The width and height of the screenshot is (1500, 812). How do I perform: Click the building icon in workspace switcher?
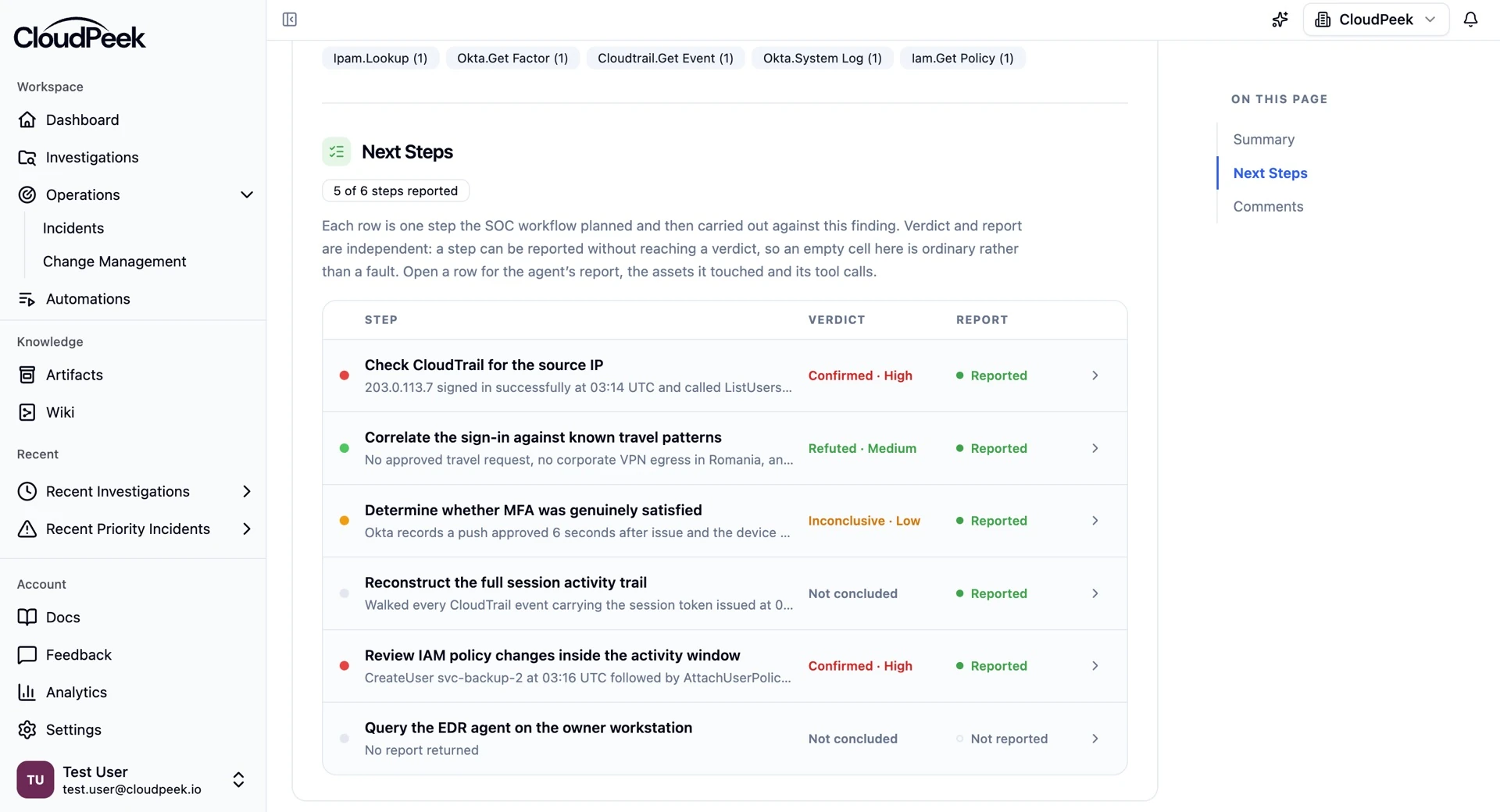(1323, 20)
